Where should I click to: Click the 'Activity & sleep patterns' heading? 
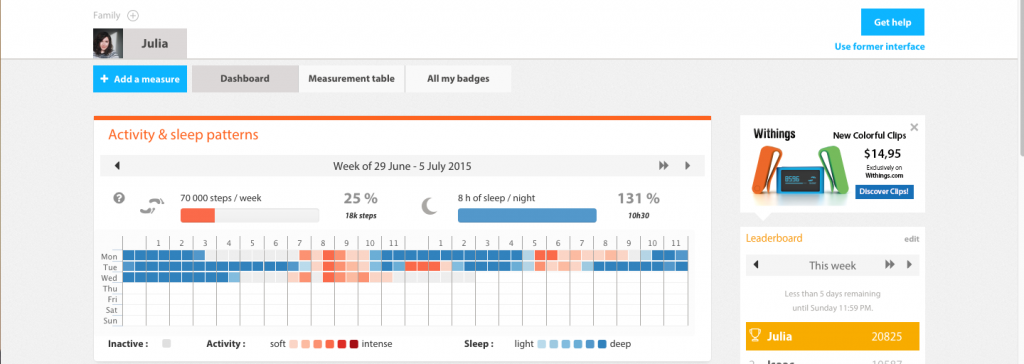click(184, 135)
